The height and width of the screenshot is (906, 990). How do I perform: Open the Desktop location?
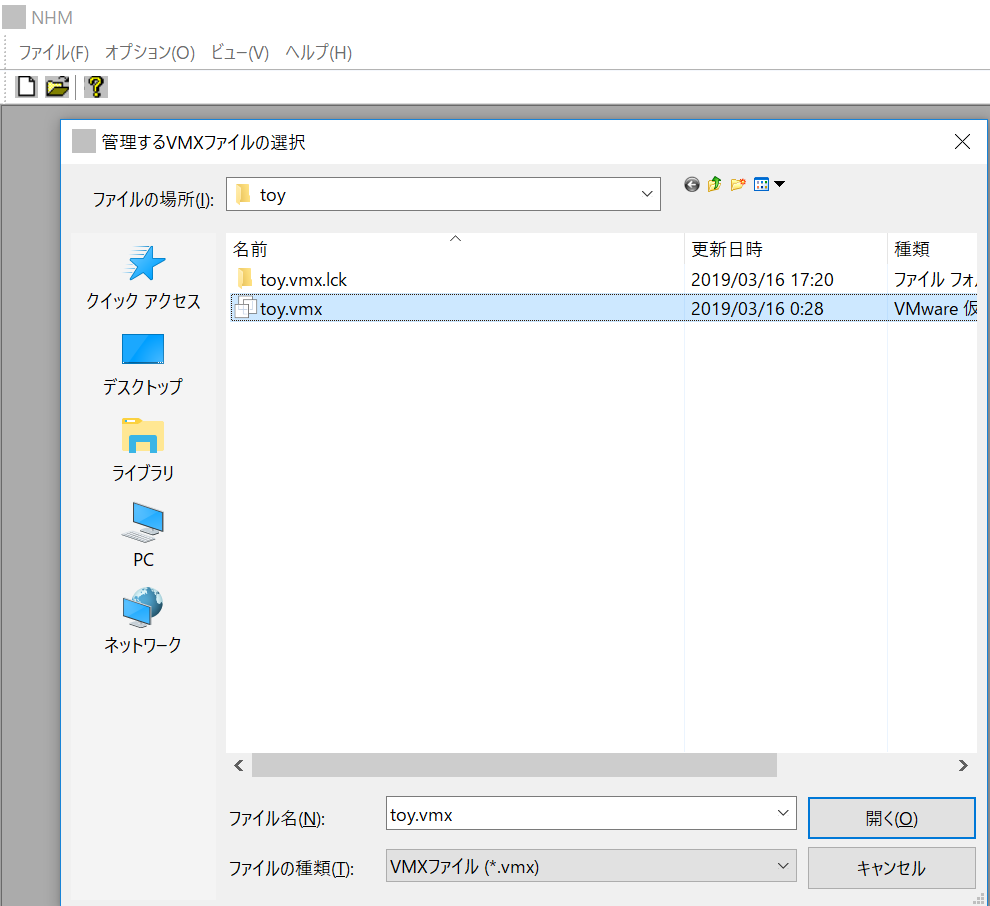pyautogui.click(x=143, y=365)
